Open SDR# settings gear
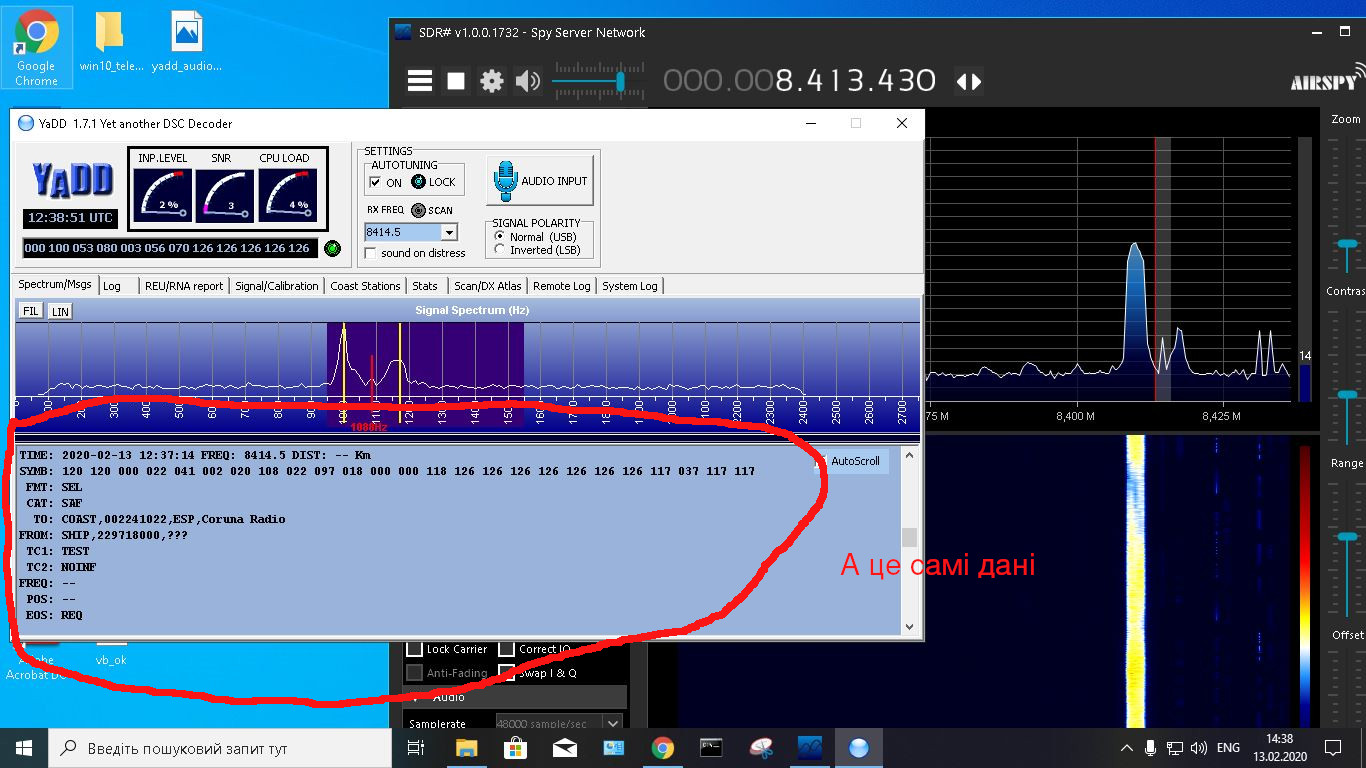Screen dimensions: 1366x768 tap(491, 81)
